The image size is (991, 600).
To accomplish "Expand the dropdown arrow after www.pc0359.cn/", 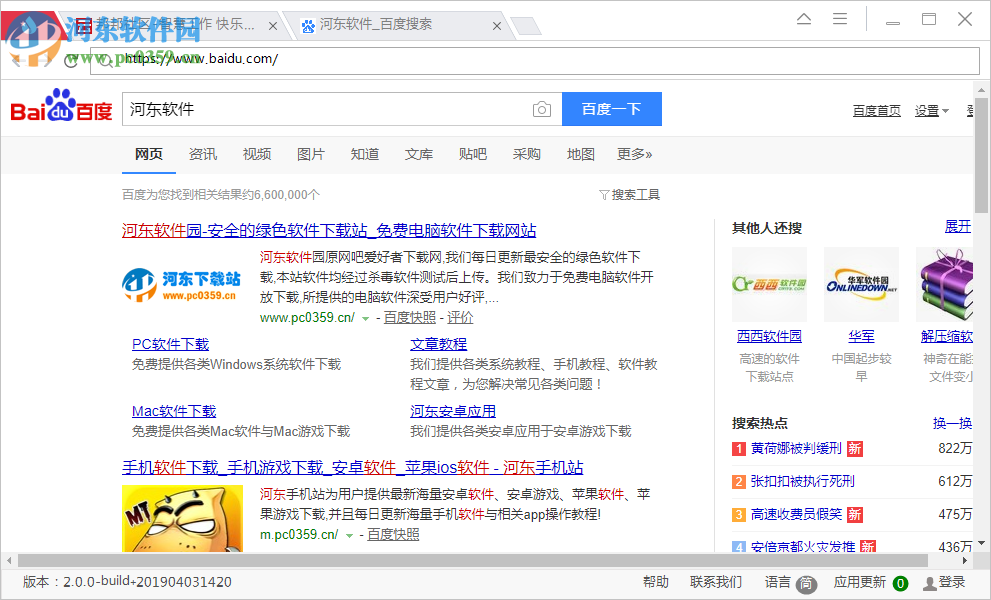I will 365,319.
